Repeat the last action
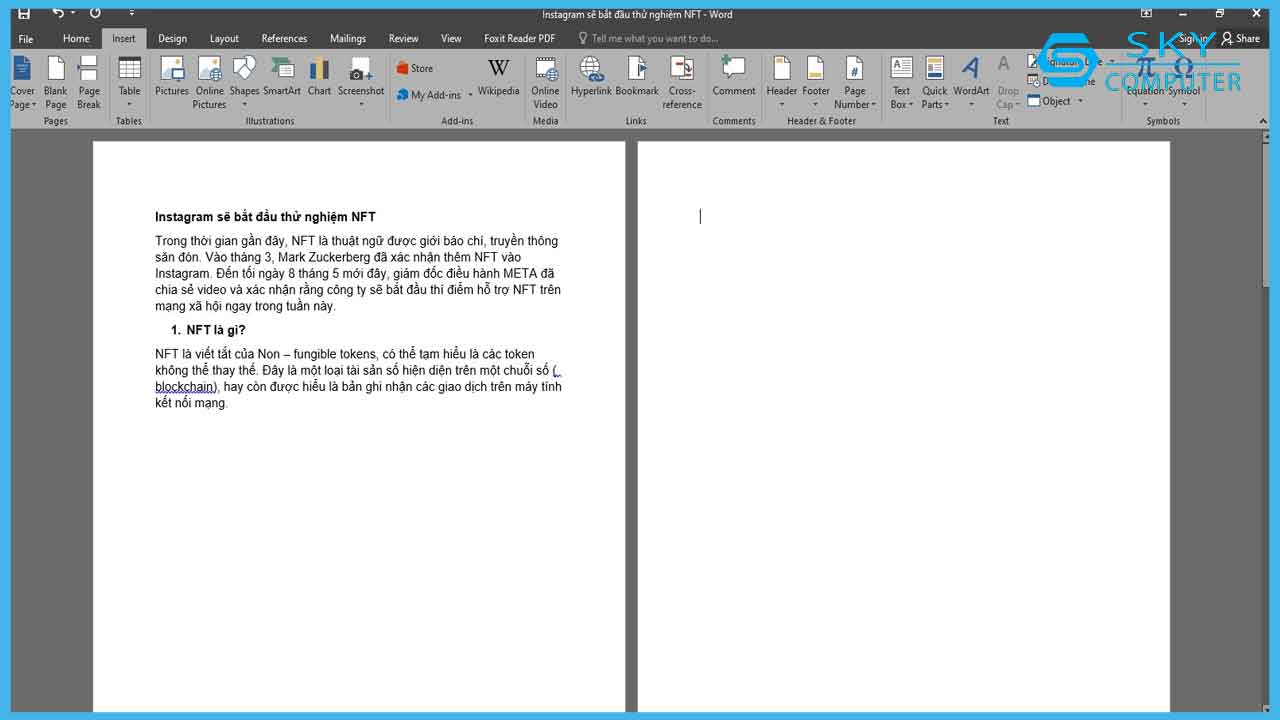The image size is (1280, 720). 95,13
